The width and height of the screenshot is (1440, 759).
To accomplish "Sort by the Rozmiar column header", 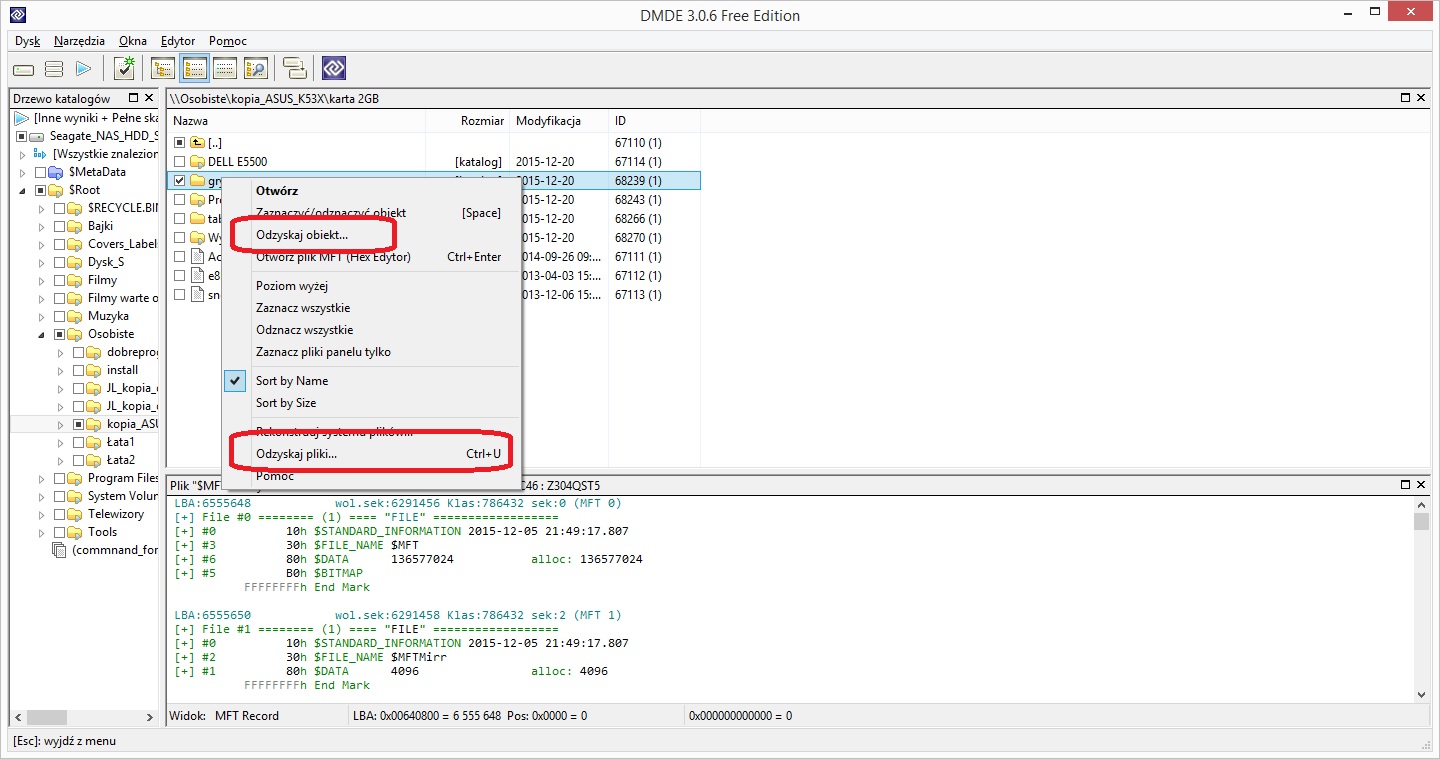I will [x=467, y=120].
